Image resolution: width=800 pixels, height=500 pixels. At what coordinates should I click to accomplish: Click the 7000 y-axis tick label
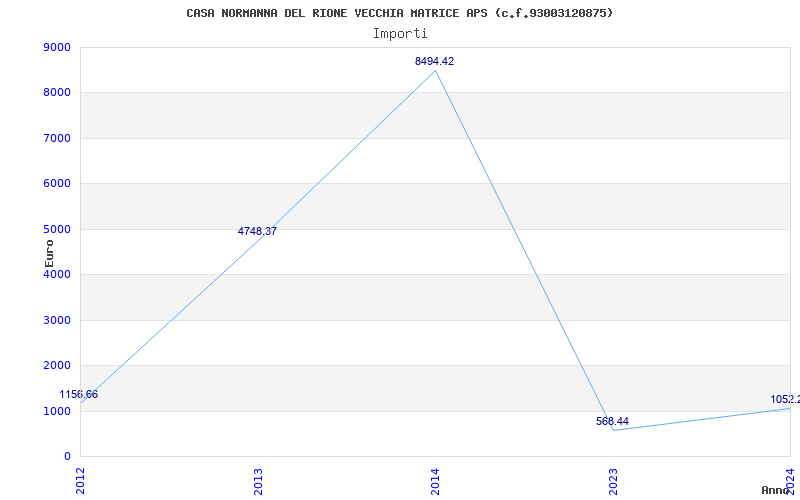57,138
